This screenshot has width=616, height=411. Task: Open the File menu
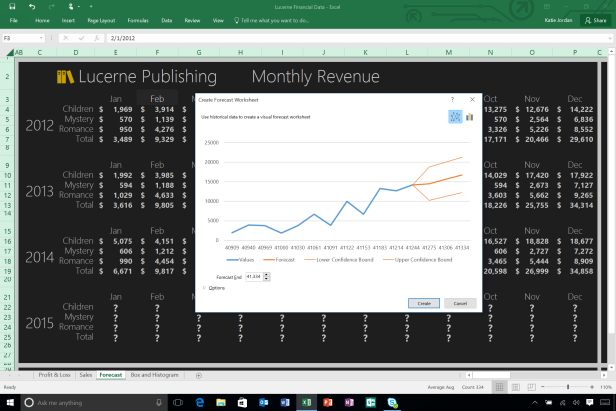13,20
